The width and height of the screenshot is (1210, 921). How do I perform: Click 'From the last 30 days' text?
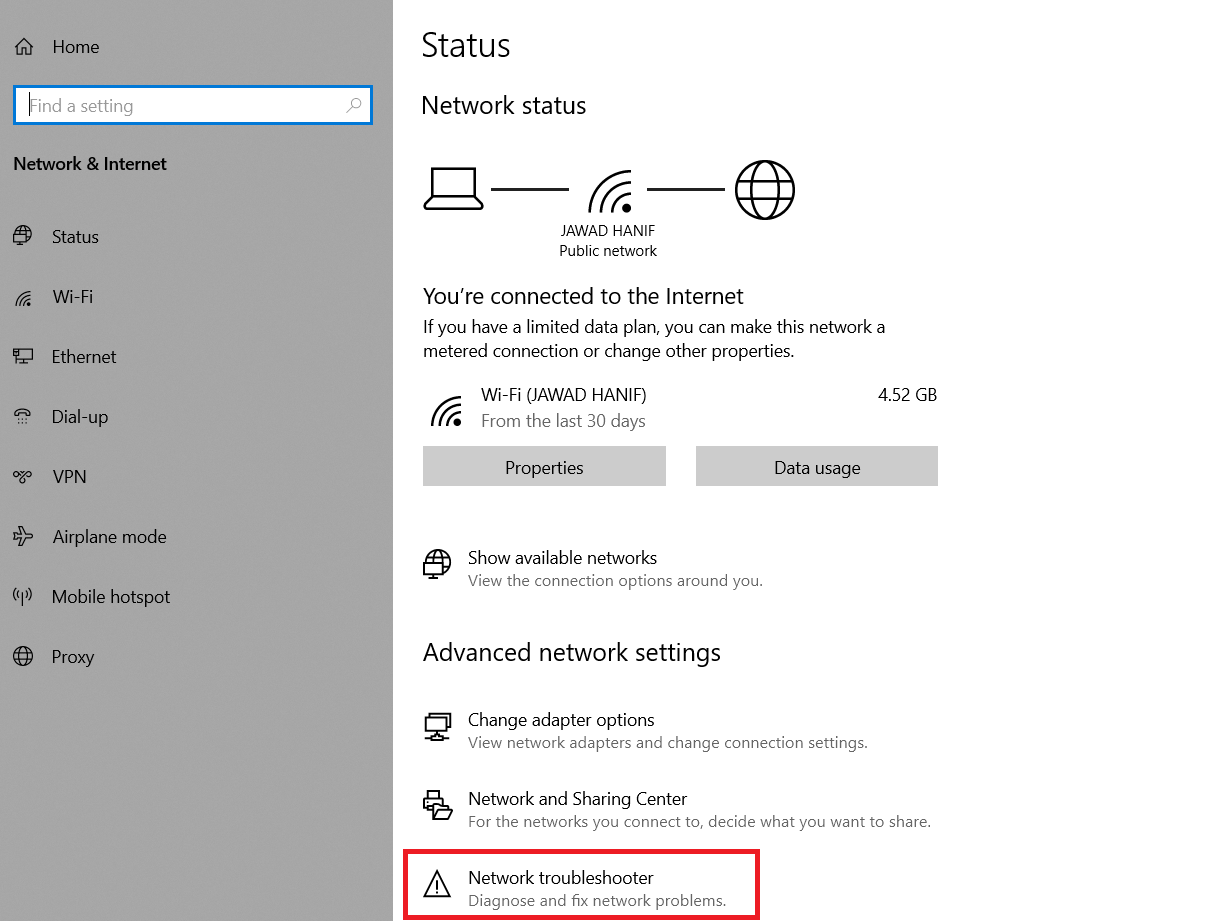click(x=563, y=421)
